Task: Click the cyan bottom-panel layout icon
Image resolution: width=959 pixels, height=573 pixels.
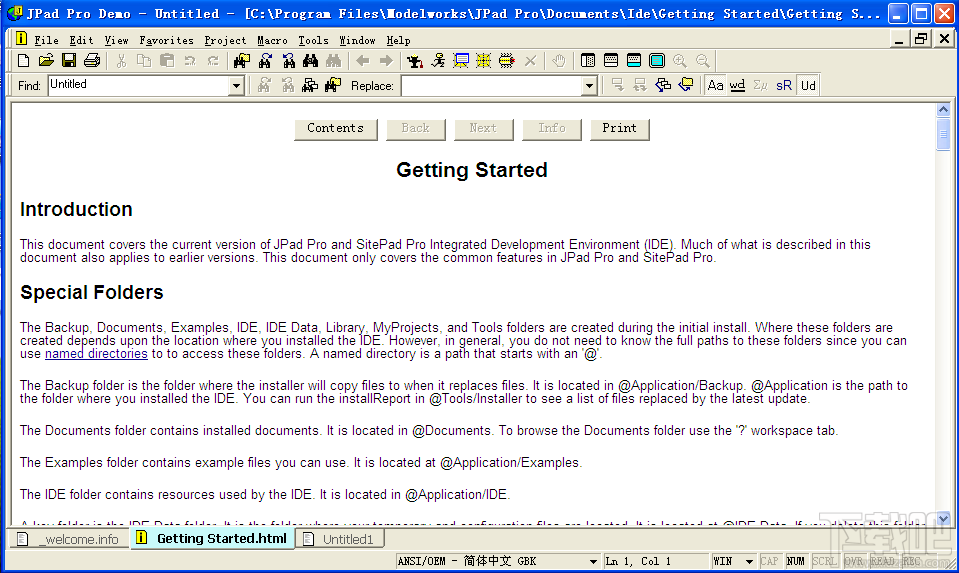Action: [634, 61]
